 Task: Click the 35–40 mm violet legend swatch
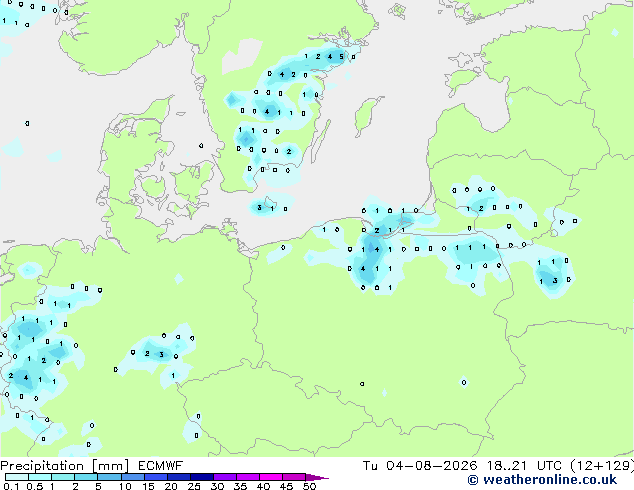247,477
